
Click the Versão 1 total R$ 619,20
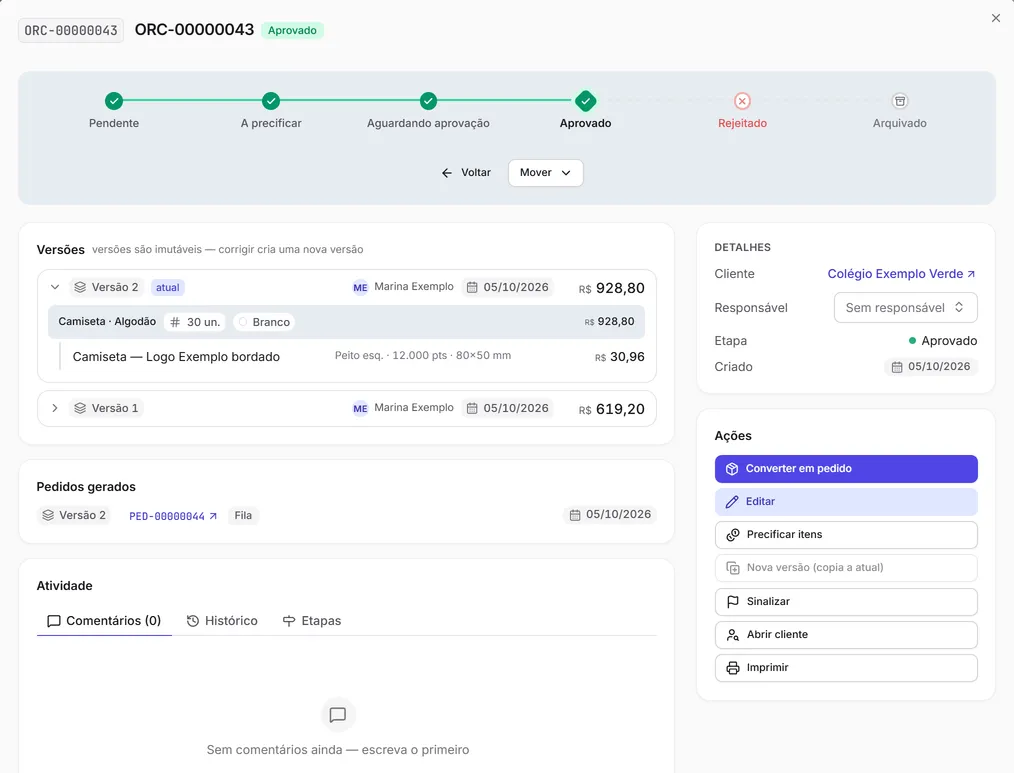click(x=612, y=409)
